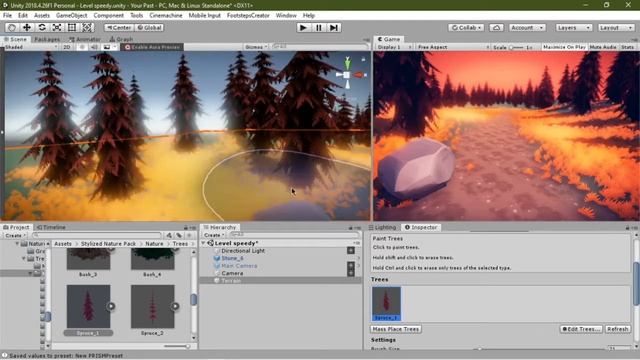Open the Layers dropdown
The height and width of the screenshot is (360, 640).
[x=573, y=28]
